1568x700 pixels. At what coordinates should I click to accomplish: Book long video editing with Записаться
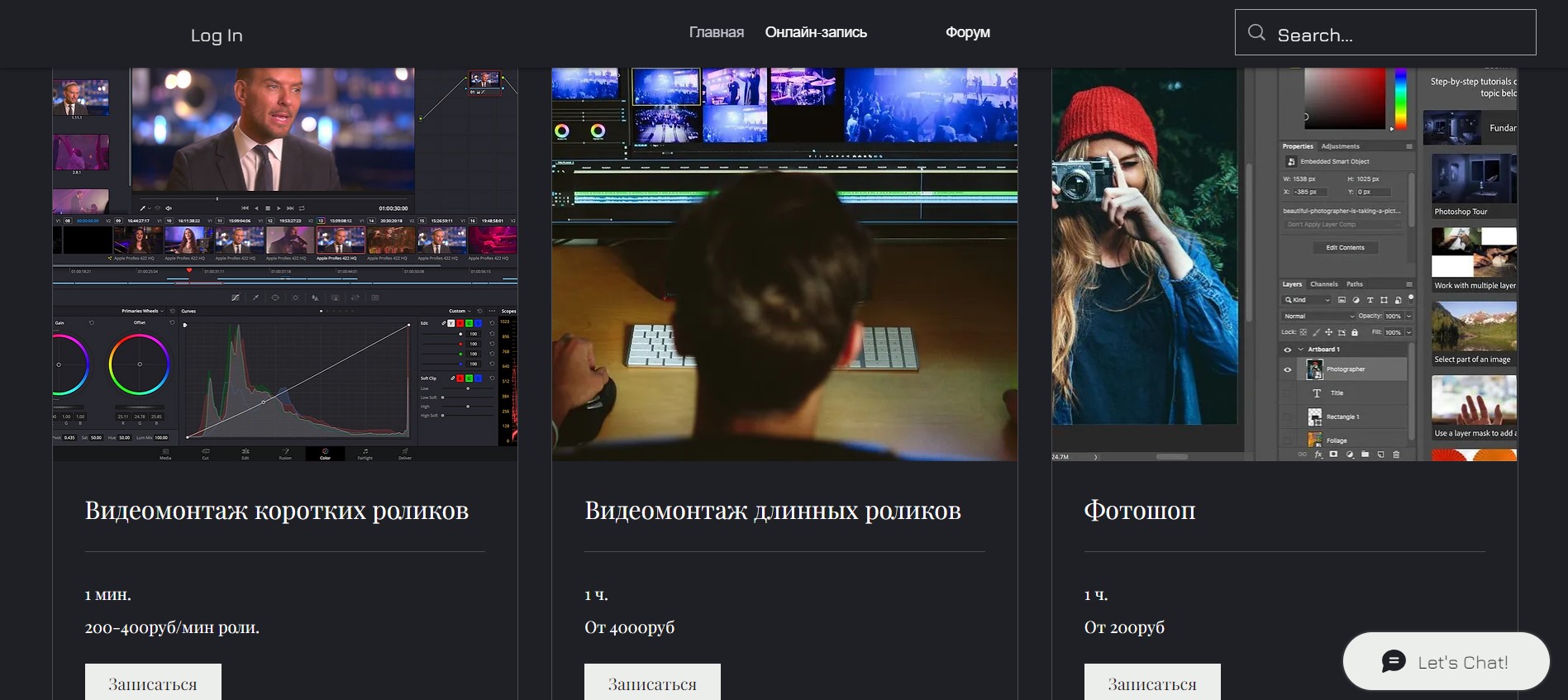(x=652, y=683)
